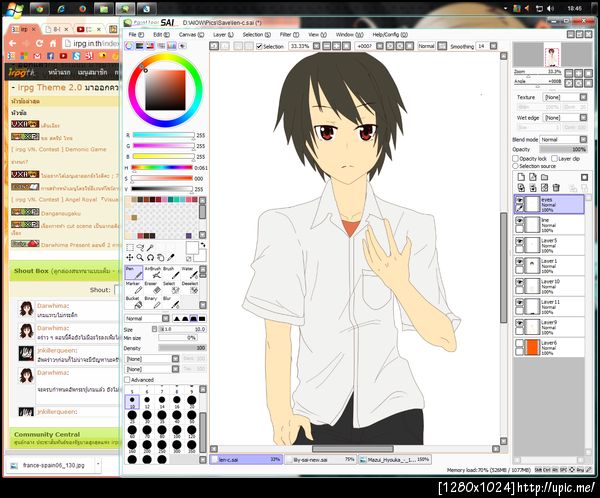Create a new layer
Image resolution: width=600 pixels, height=498 pixels.
(x=521, y=177)
